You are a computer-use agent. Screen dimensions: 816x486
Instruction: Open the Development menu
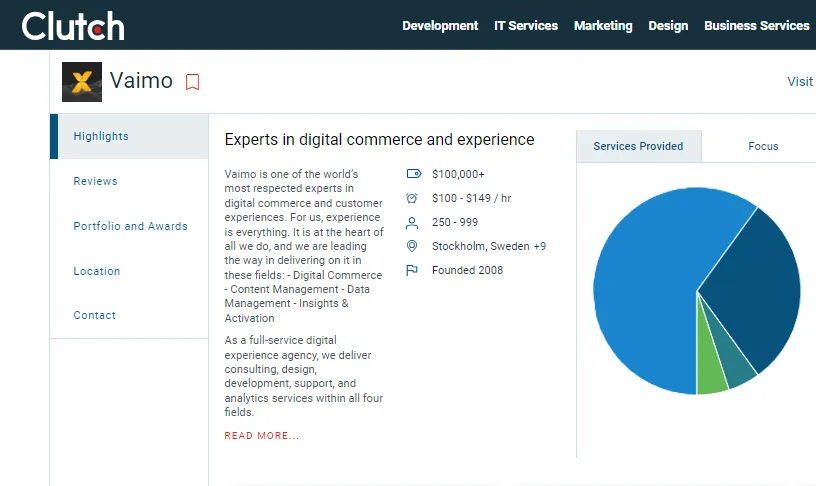point(440,25)
